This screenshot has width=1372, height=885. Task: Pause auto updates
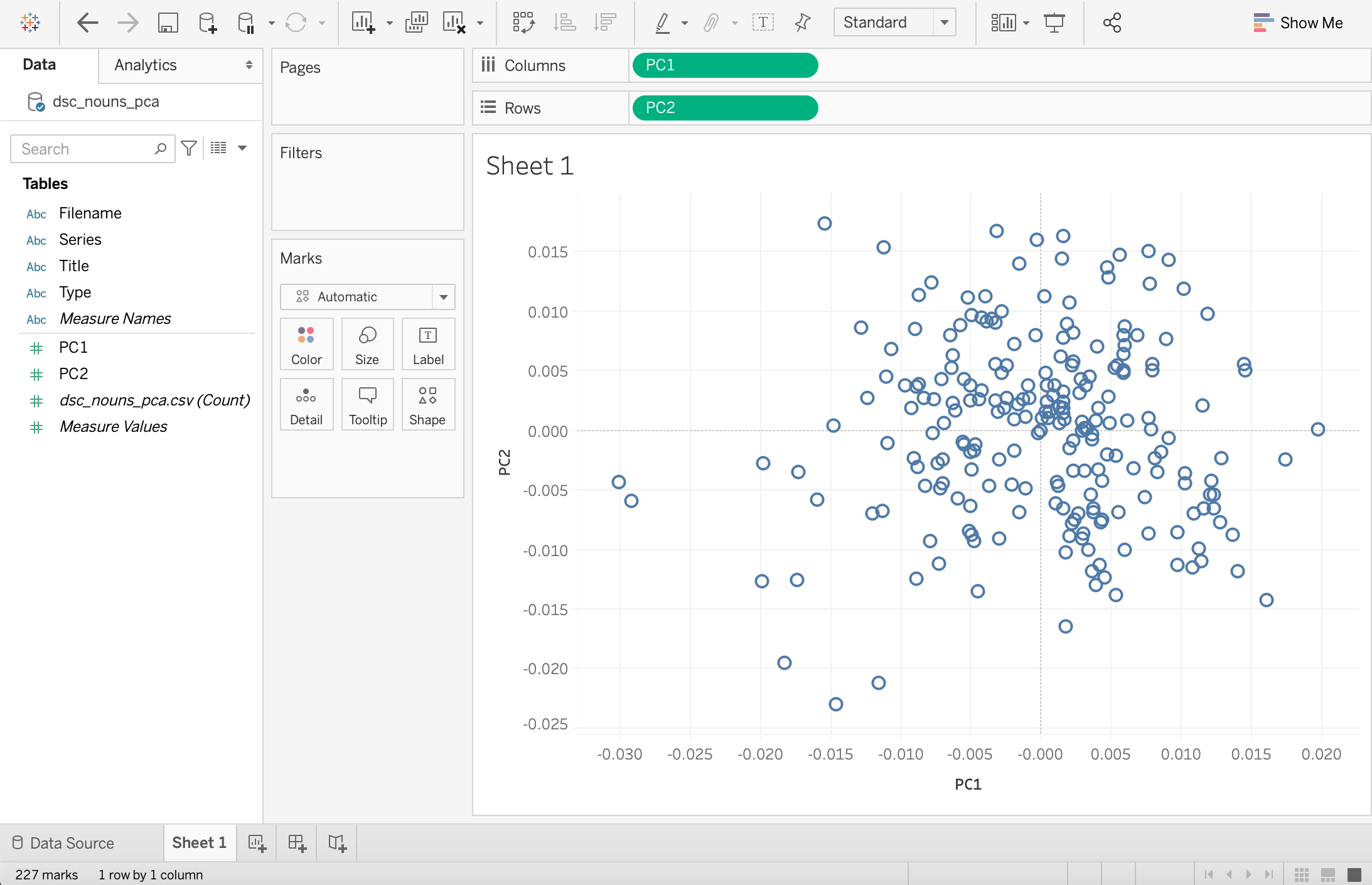click(x=245, y=23)
